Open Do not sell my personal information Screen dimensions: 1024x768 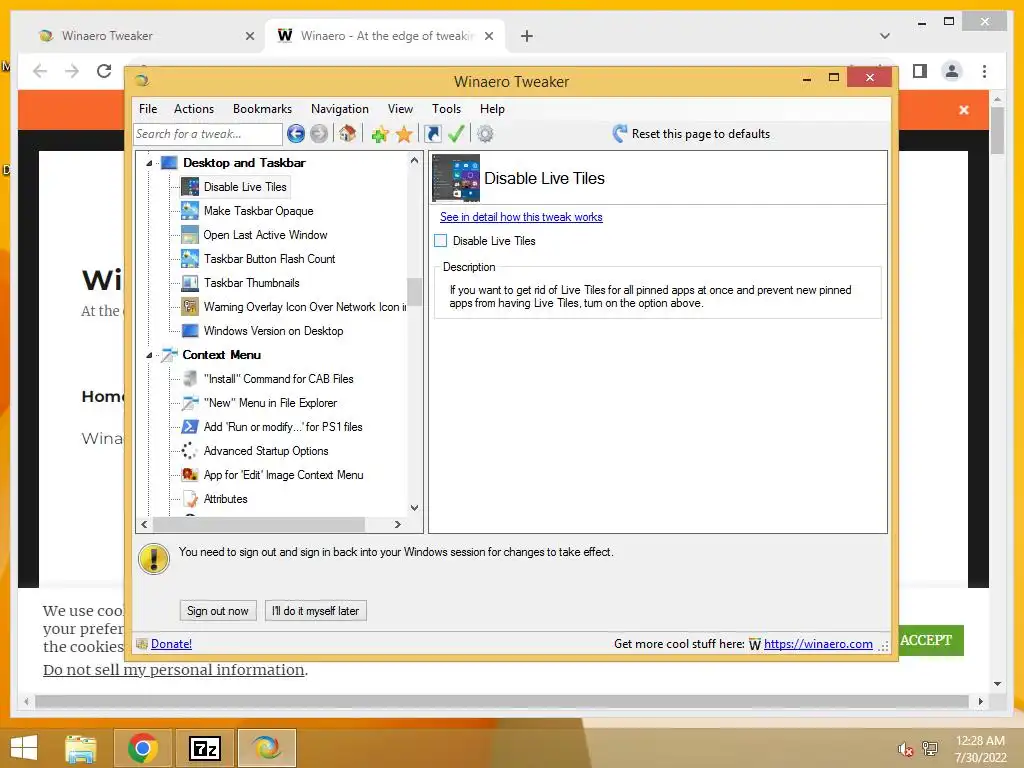[174, 670]
